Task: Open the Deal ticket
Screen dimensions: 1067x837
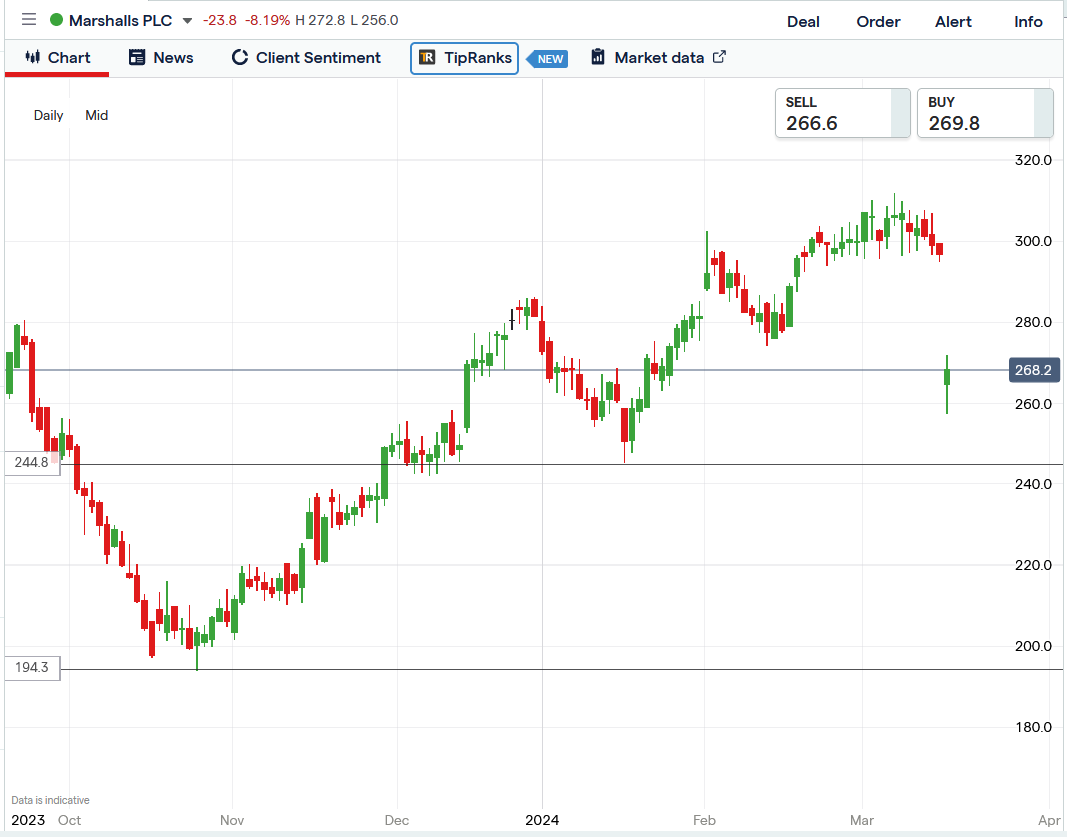Action: (x=803, y=22)
